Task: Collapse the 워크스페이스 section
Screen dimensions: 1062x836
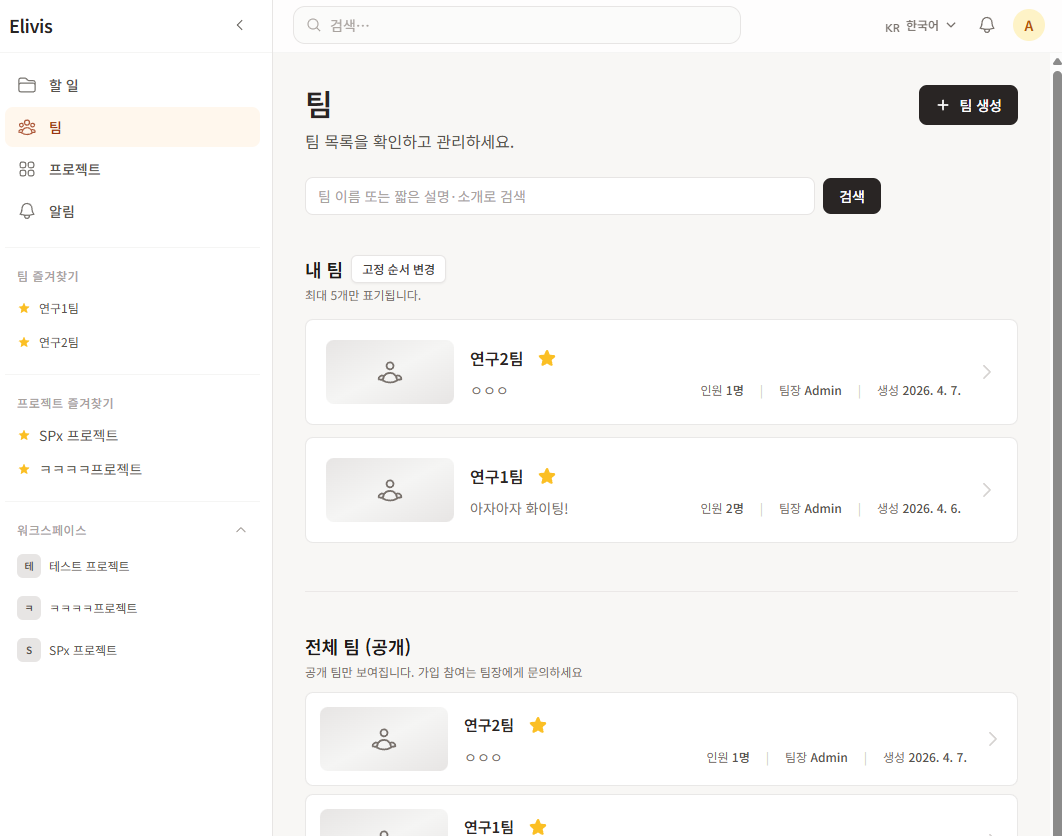Action: point(240,530)
